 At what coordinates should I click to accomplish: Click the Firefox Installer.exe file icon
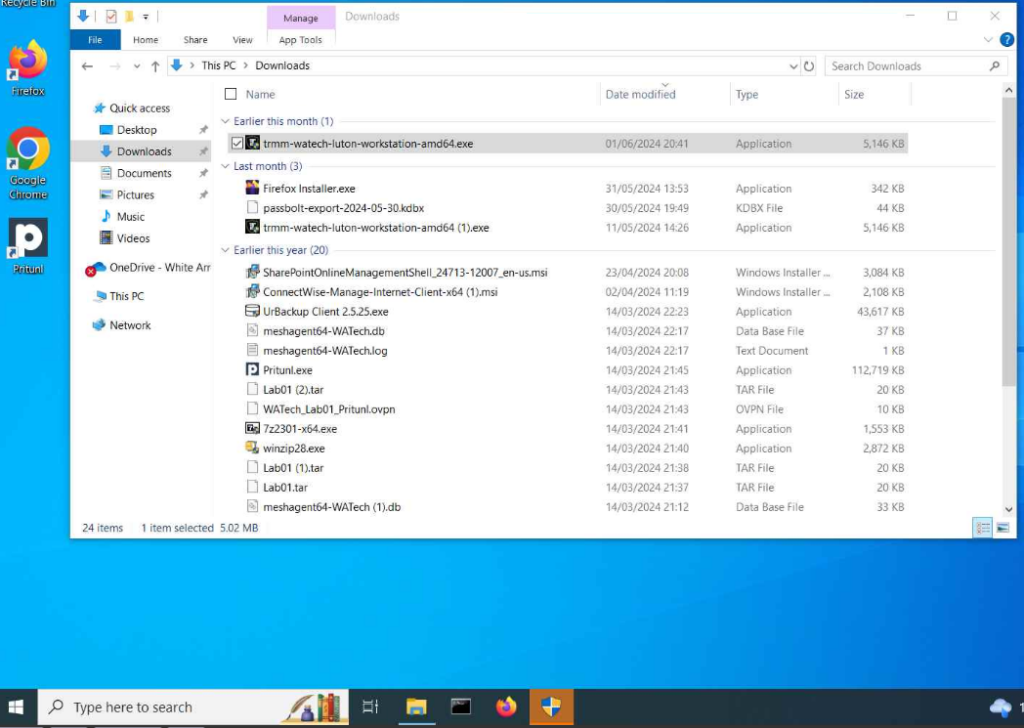pos(252,188)
